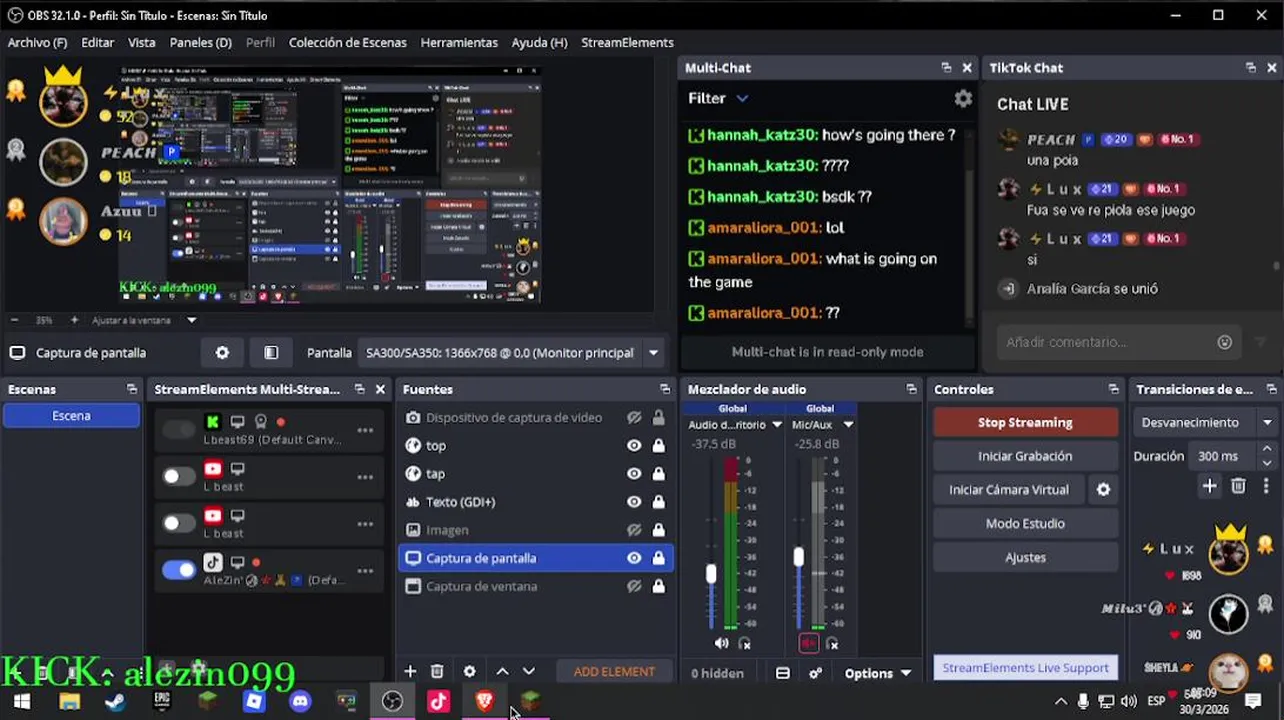Screen dimensions: 1284x720
Task: Undock the Fuentes panel
Action: pos(665,390)
